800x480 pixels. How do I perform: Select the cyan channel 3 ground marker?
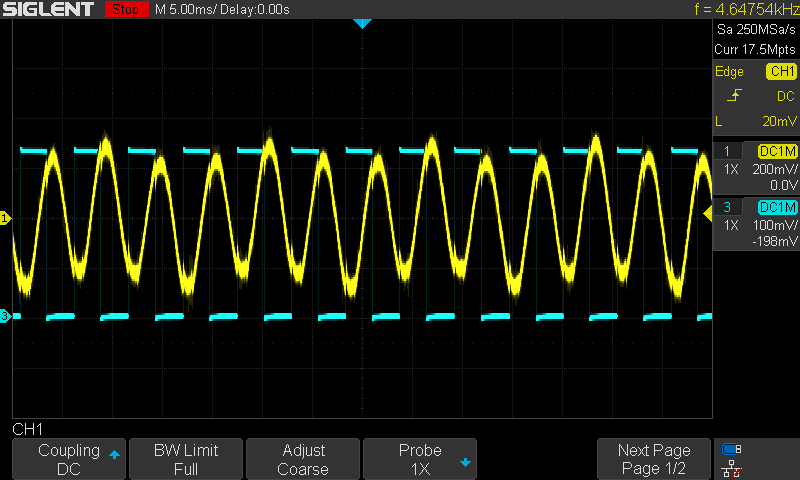pos(5,316)
